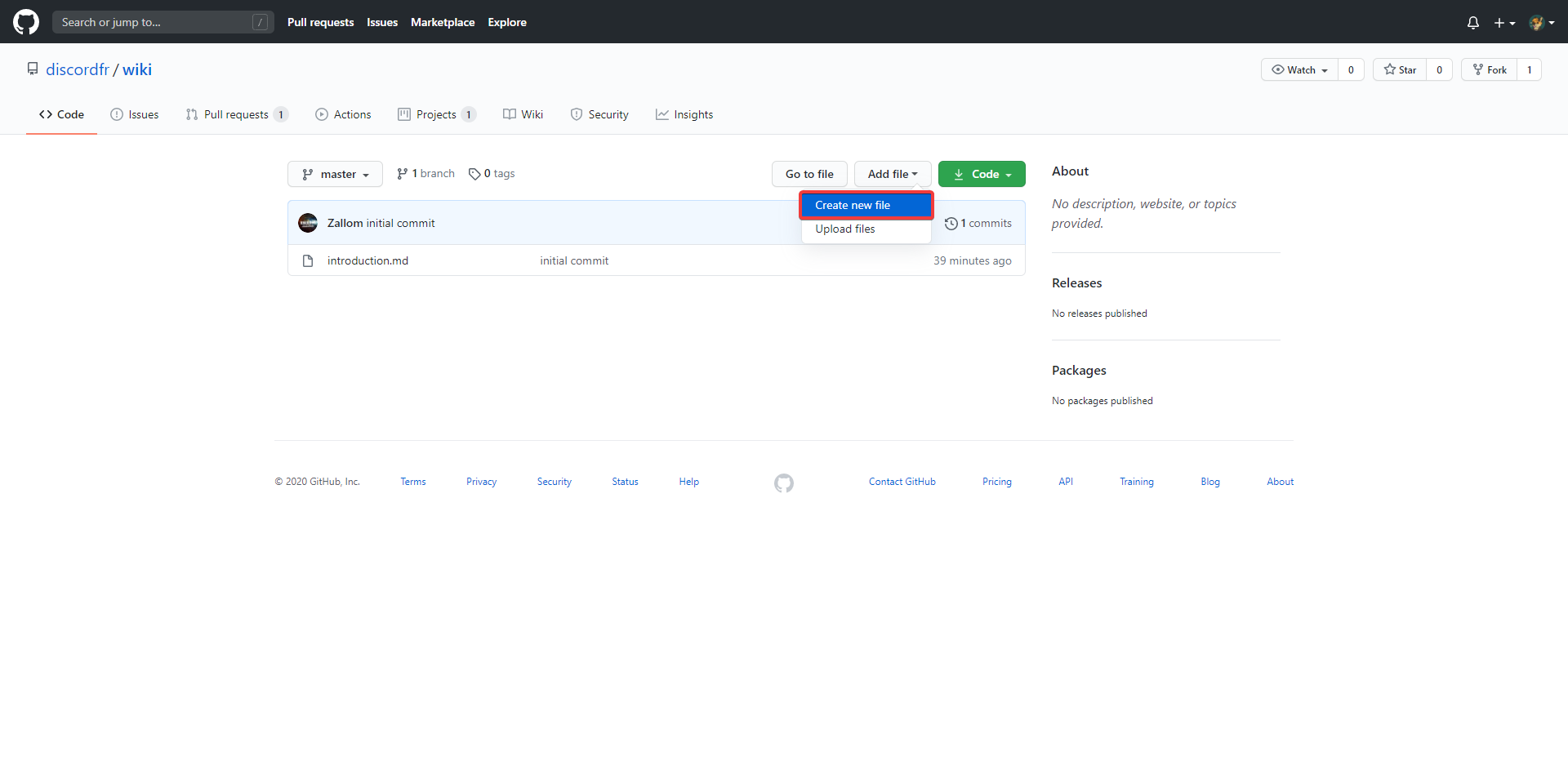The height and width of the screenshot is (765, 1568).
Task: Open the footer Status link
Action: pos(625,482)
